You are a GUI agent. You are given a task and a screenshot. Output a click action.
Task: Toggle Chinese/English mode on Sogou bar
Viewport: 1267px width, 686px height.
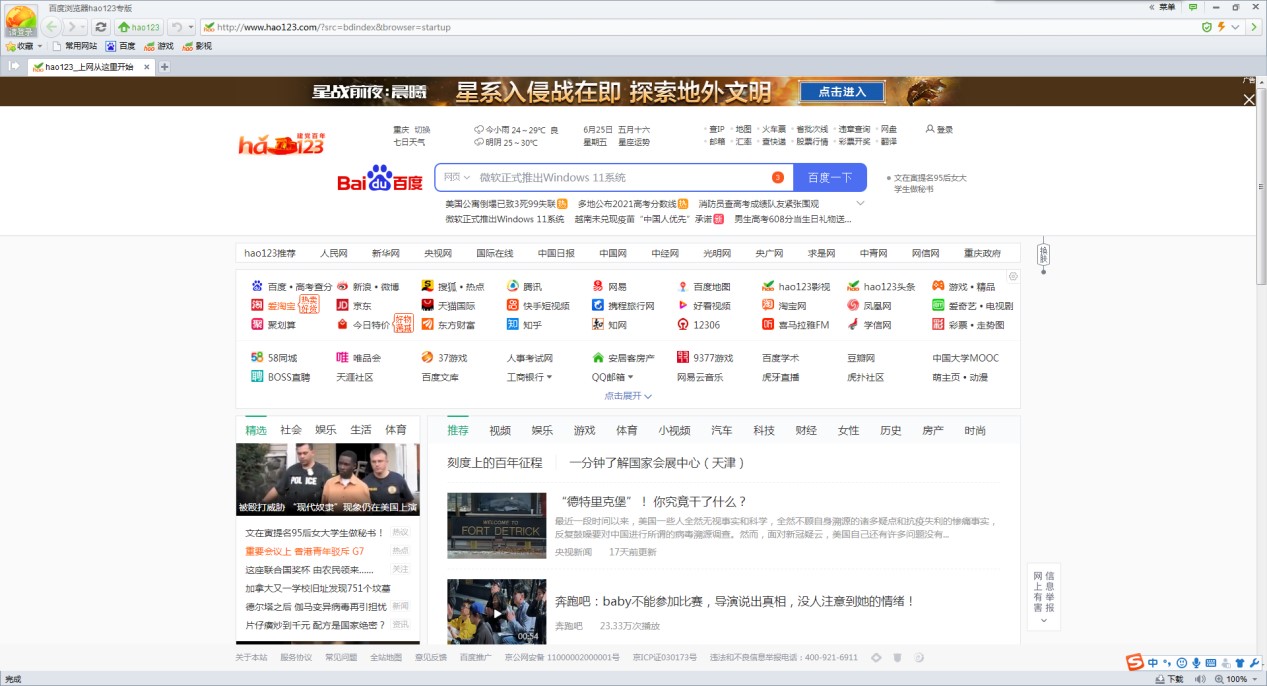click(x=1152, y=662)
